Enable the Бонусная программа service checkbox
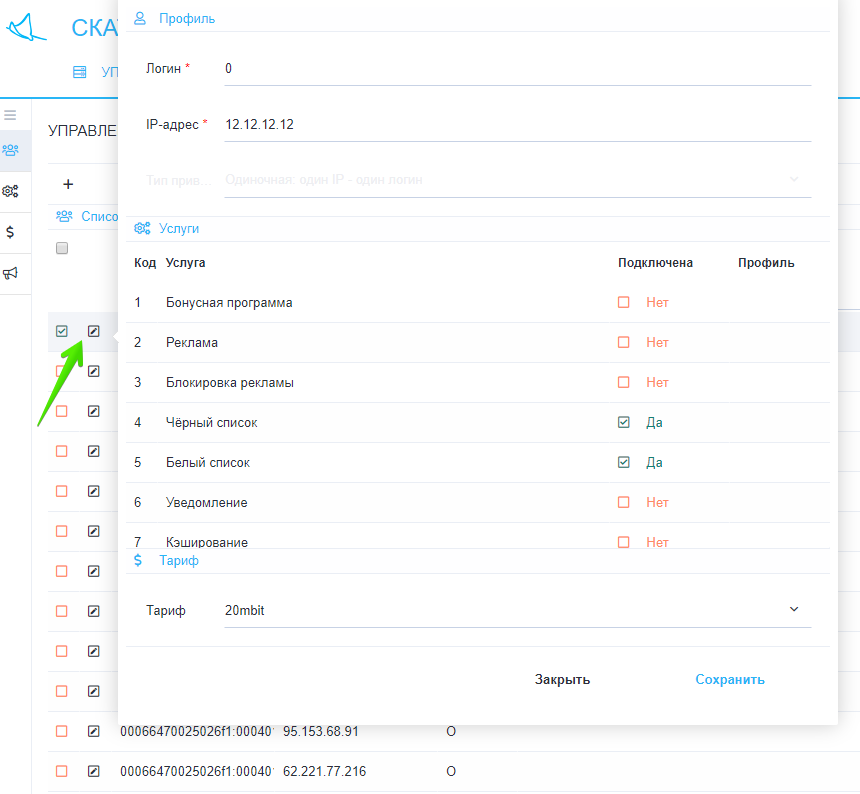This screenshot has width=860, height=794. (624, 302)
